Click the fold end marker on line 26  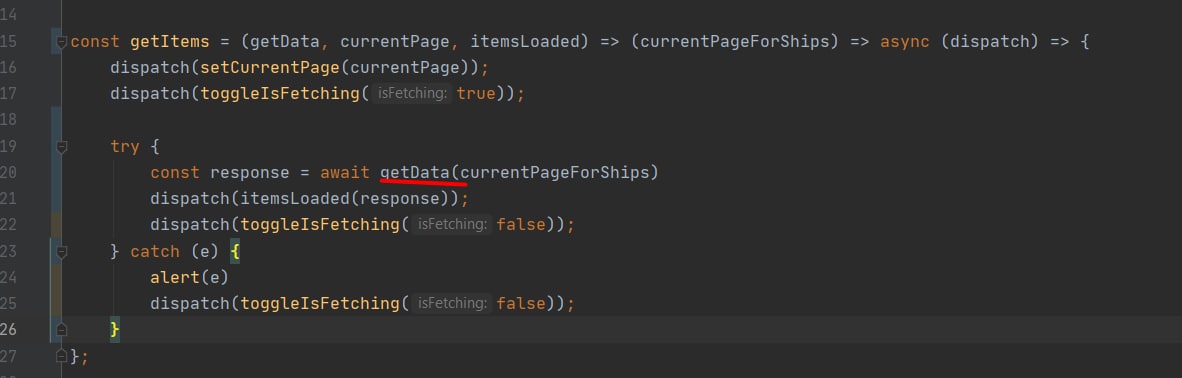point(62,329)
